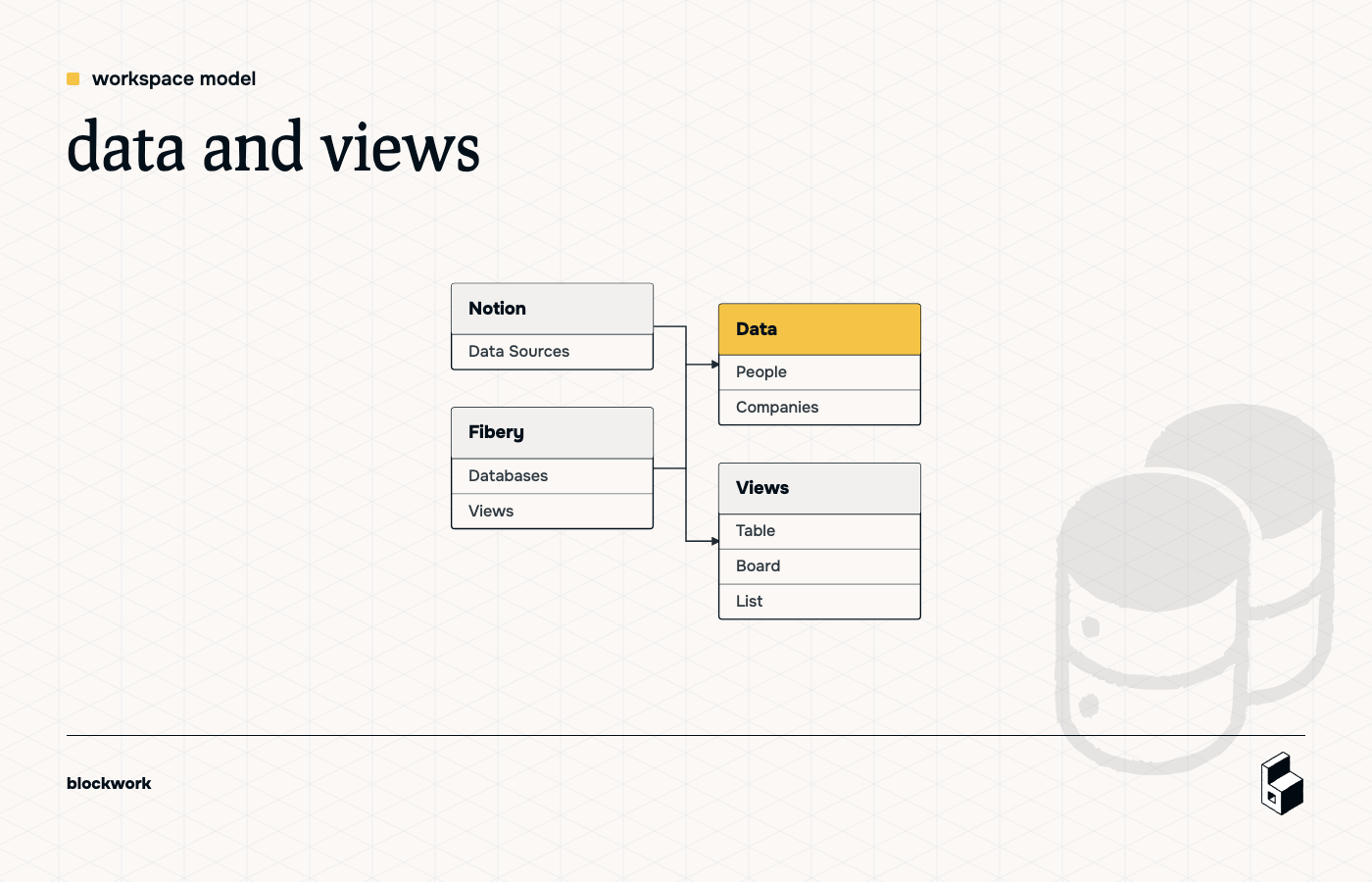Click the 'workspace model' label
The width and height of the screenshot is (1372, 882).
click(173, 78)
